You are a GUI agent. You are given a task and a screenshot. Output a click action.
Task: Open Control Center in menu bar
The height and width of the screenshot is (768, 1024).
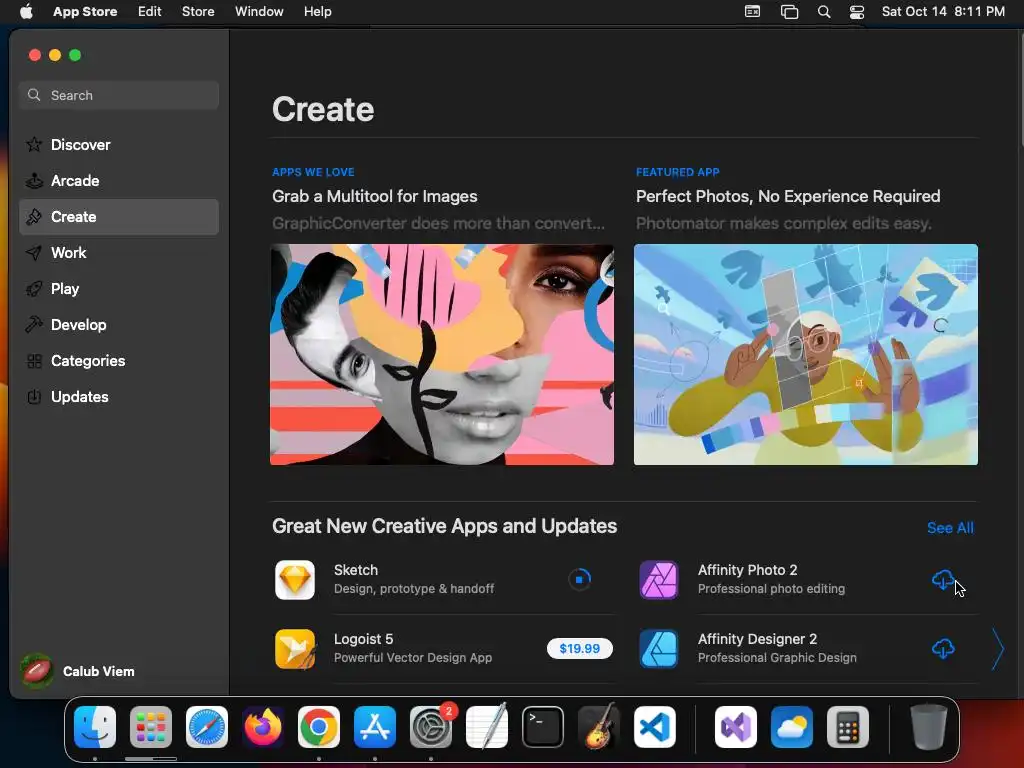pos(857,12)
